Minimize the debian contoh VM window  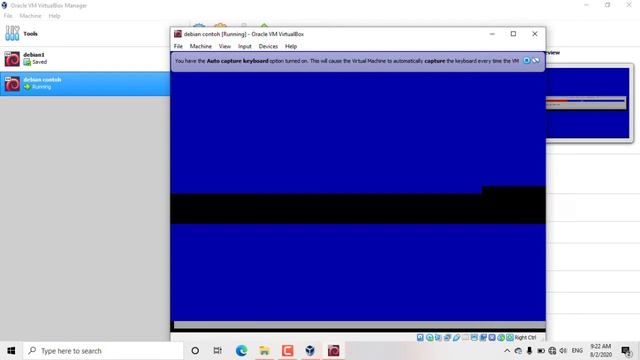coord(492,34)
